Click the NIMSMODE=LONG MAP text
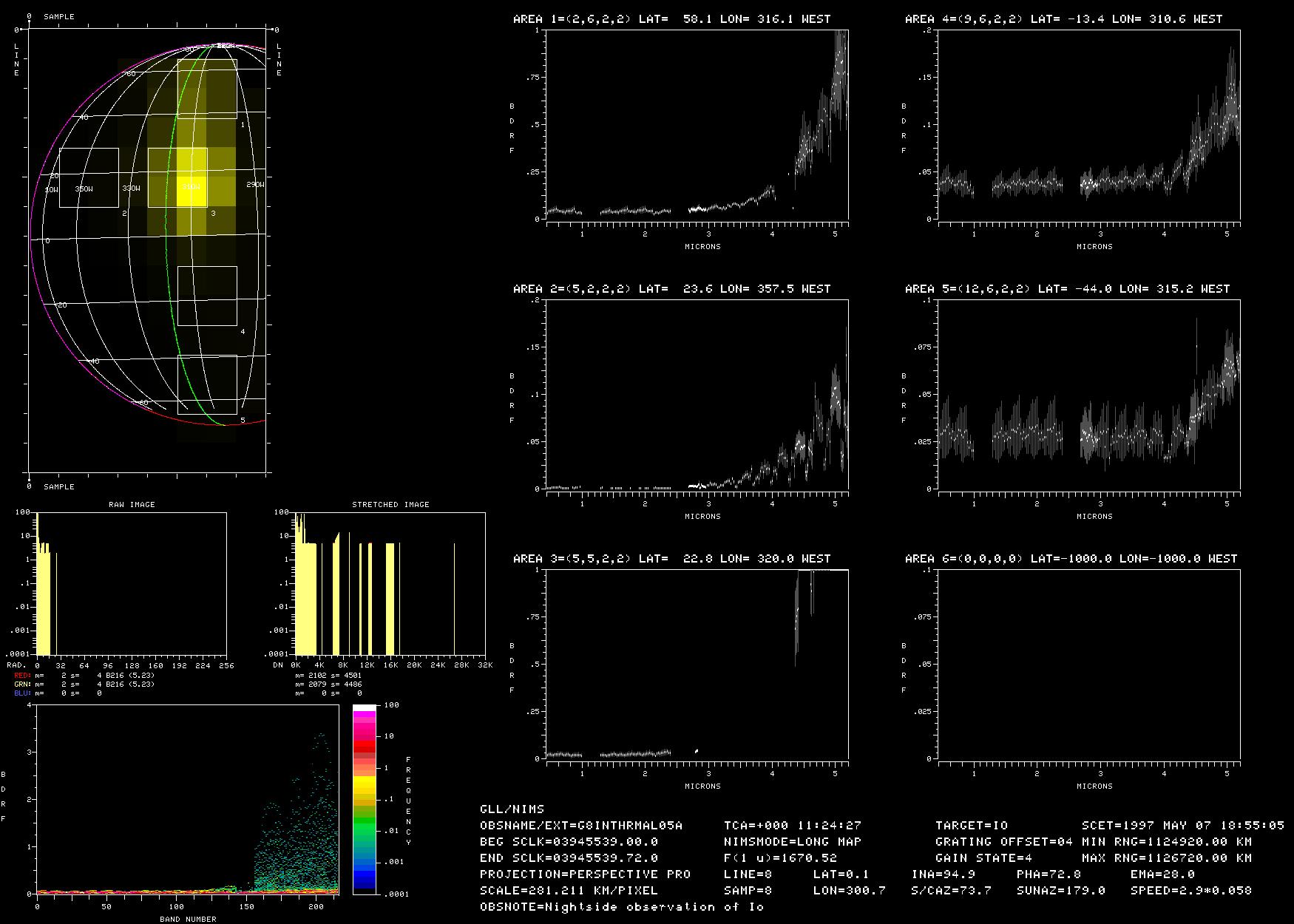 (x=792, y=842)
